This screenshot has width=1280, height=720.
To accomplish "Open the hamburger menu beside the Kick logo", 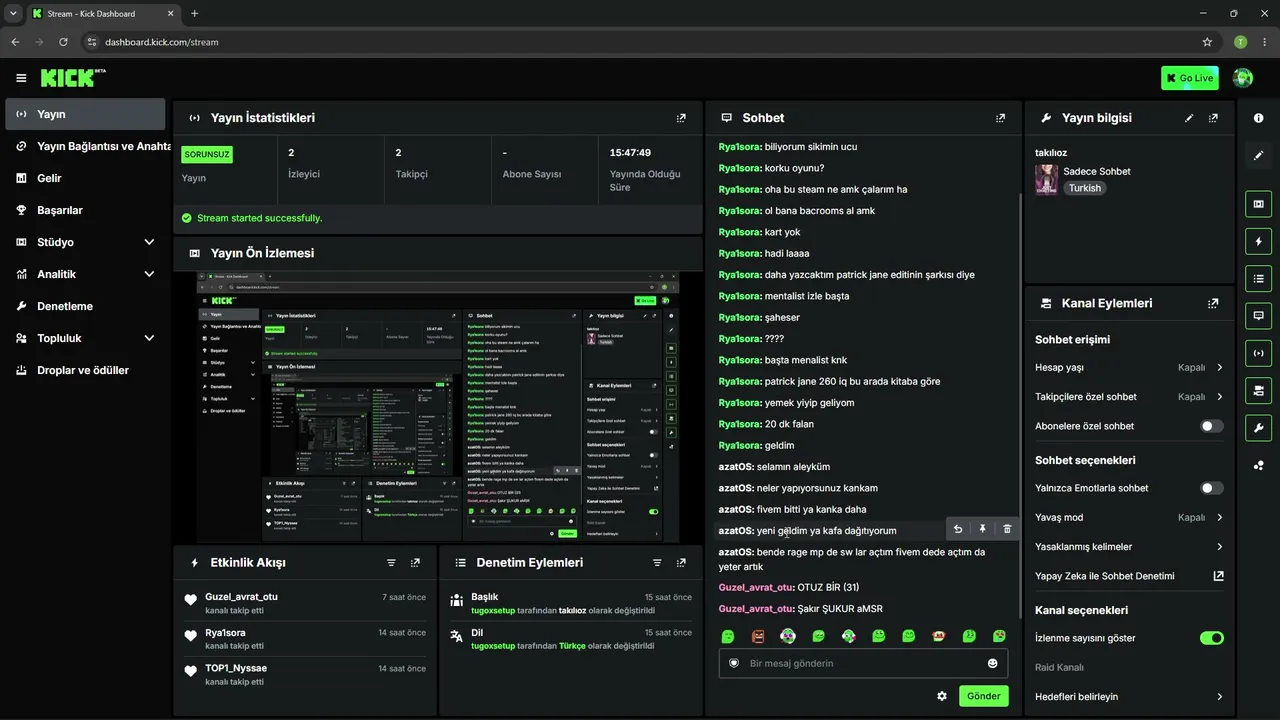I will click(21, 78).
